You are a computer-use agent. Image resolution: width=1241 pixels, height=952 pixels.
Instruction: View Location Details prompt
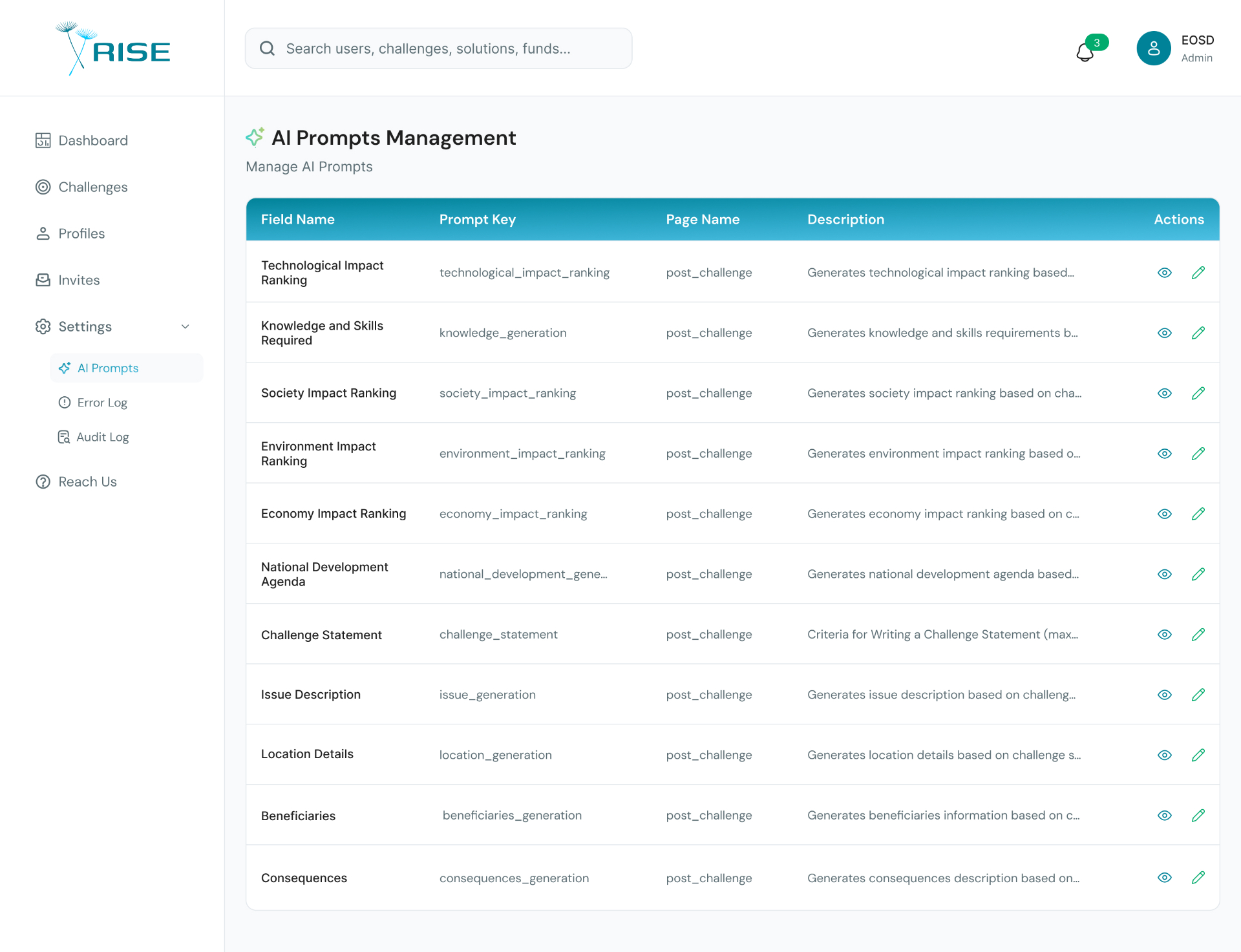(x=1165, y=755)
